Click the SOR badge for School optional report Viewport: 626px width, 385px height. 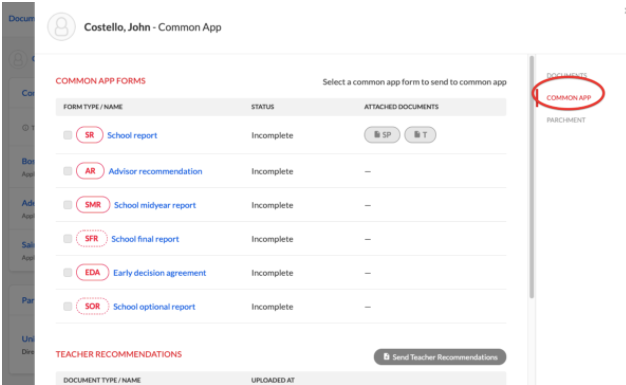[92, 306]
